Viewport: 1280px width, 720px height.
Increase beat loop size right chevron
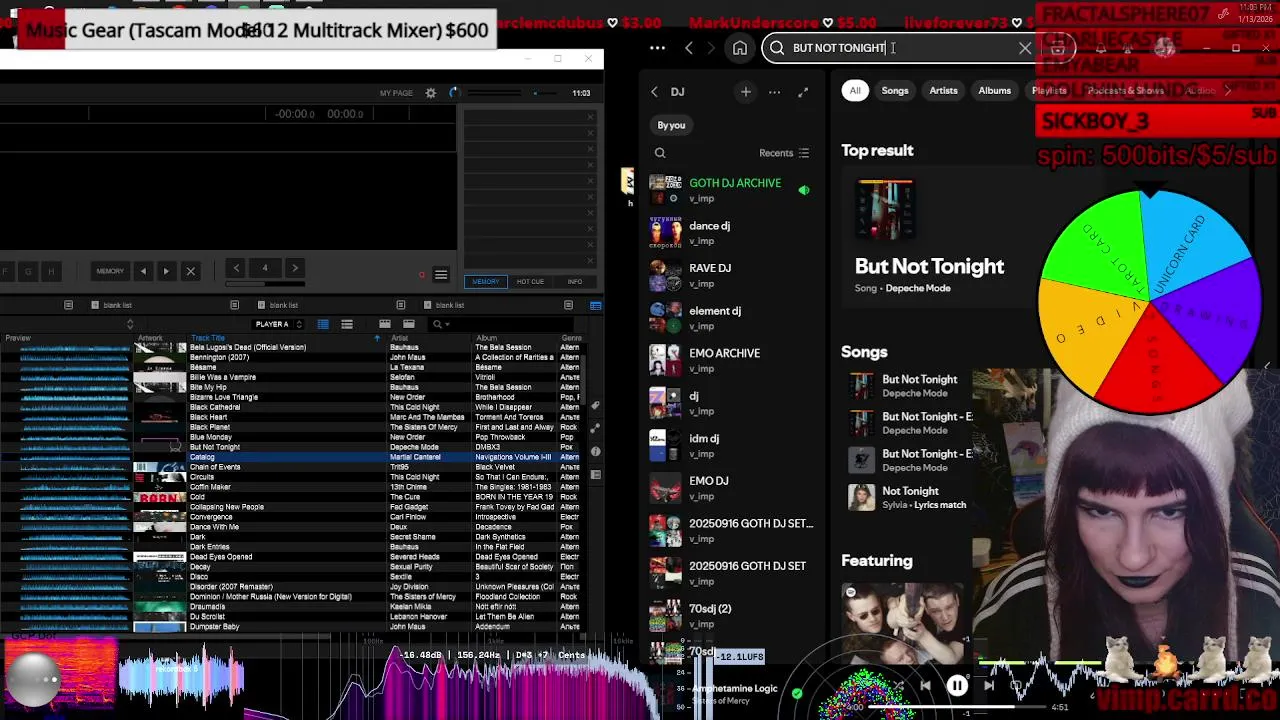294,268
